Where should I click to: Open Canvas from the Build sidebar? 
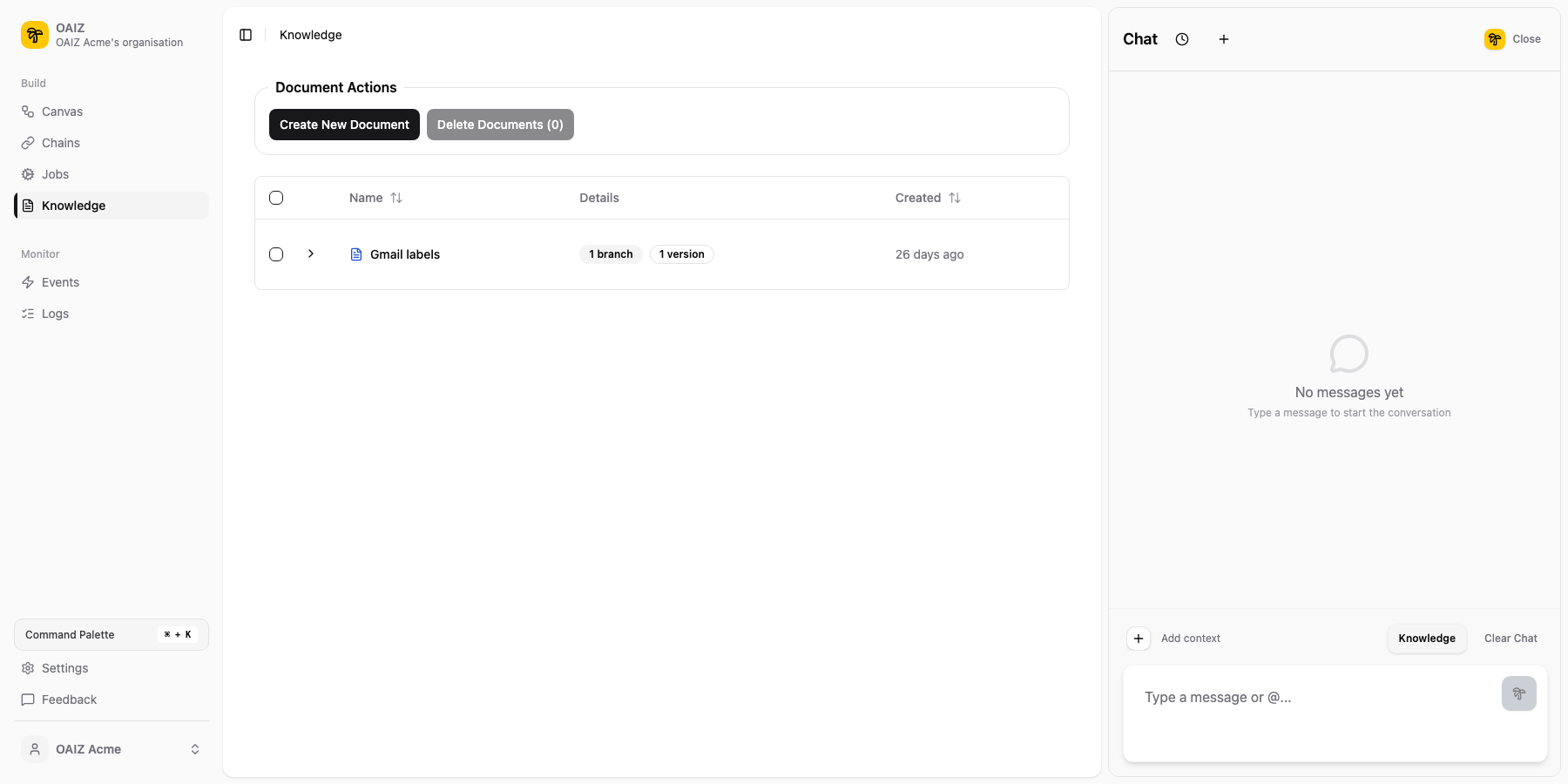(x=61, y=112)
